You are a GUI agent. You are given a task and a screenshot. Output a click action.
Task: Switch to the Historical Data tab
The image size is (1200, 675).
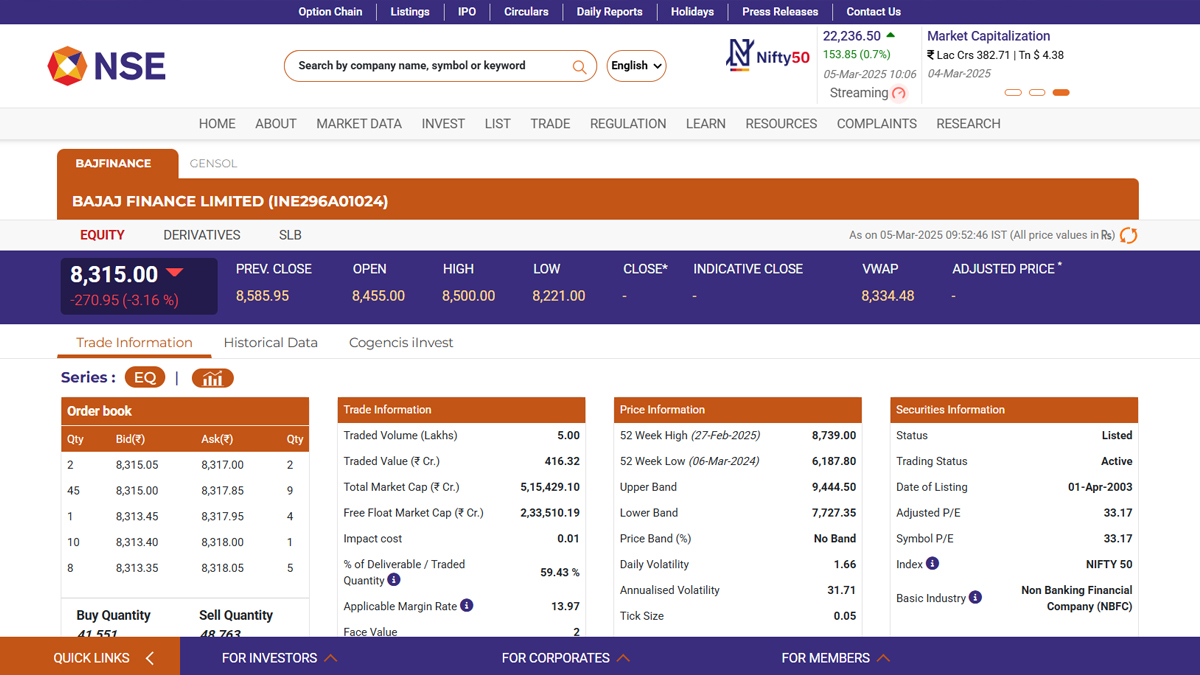[270, 342]
